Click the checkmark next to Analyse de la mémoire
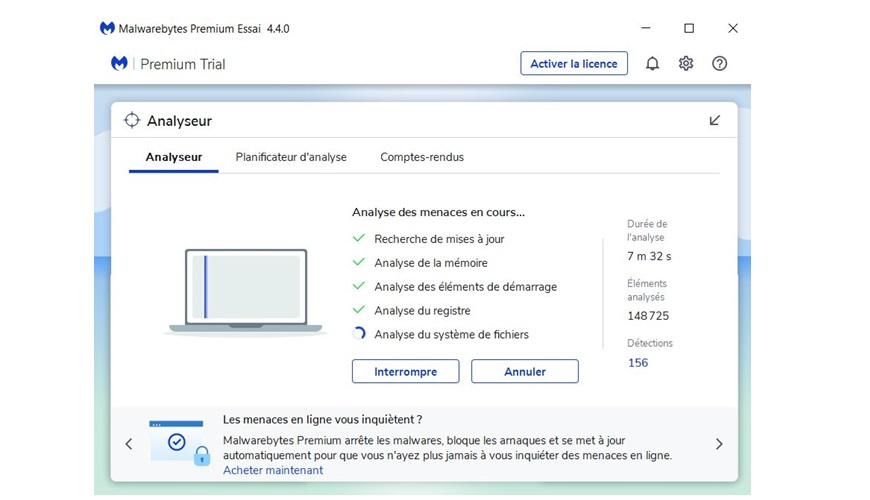Viewport: 870px width, 500px height. pos(359,262)
